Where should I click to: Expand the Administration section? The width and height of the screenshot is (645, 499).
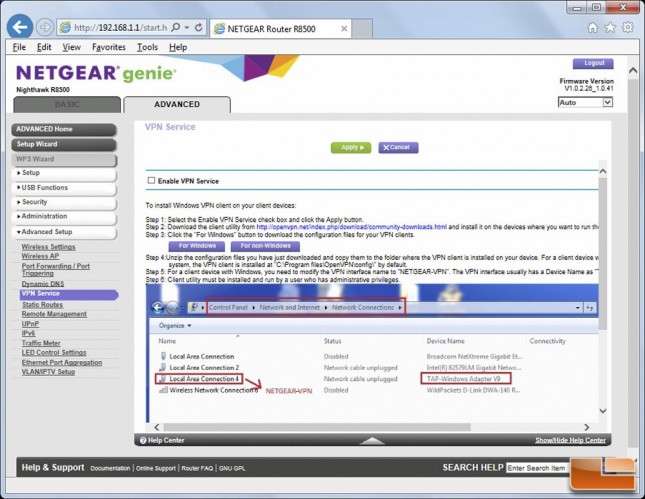pyautogui.click(x=64, y=216)
